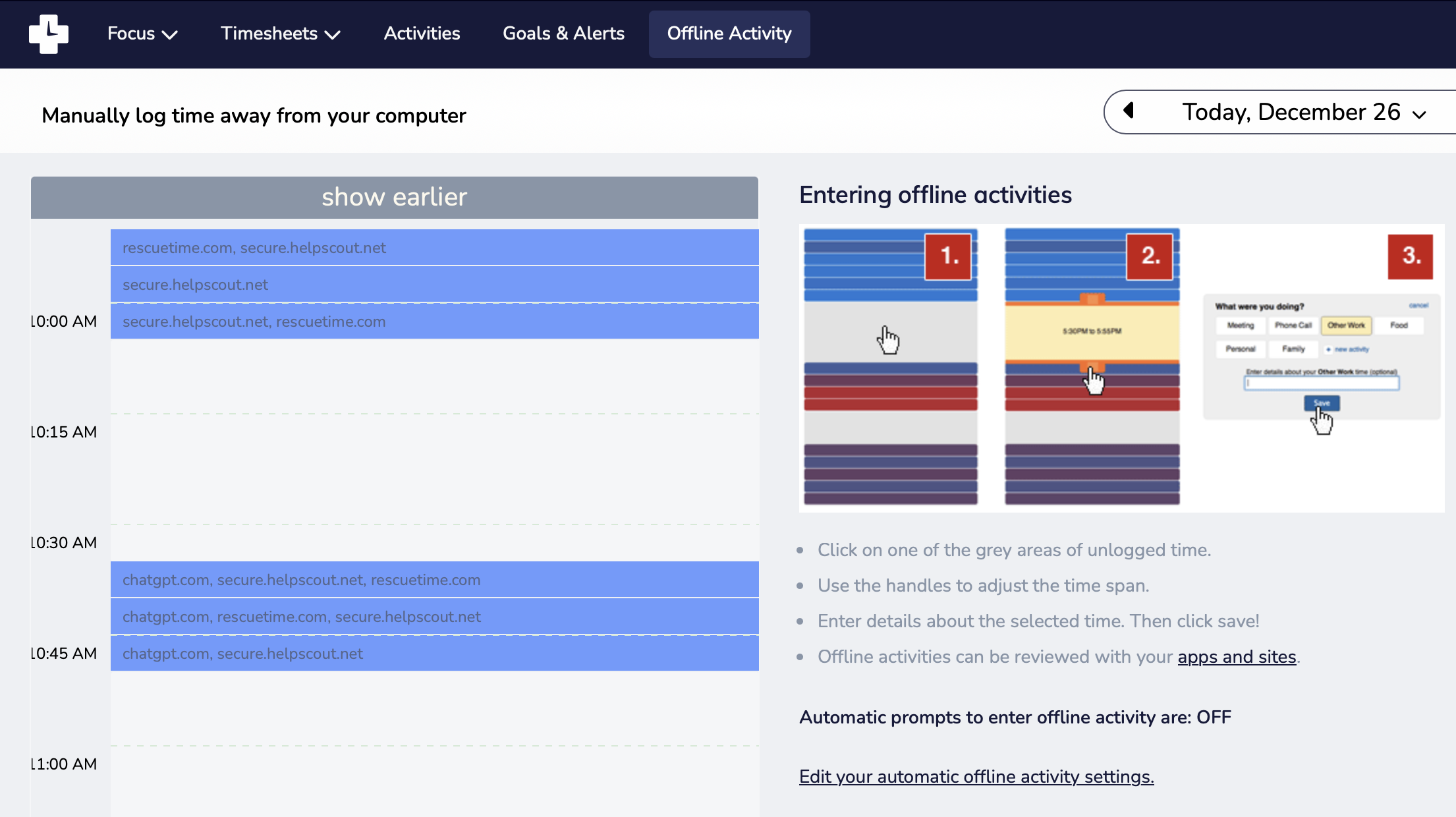The width and height of the screenshot is (1456, 817).
Task: Click the chatgpt.com, secure.helpscout.net, rescuetime.com block
Action: point(434,580)
